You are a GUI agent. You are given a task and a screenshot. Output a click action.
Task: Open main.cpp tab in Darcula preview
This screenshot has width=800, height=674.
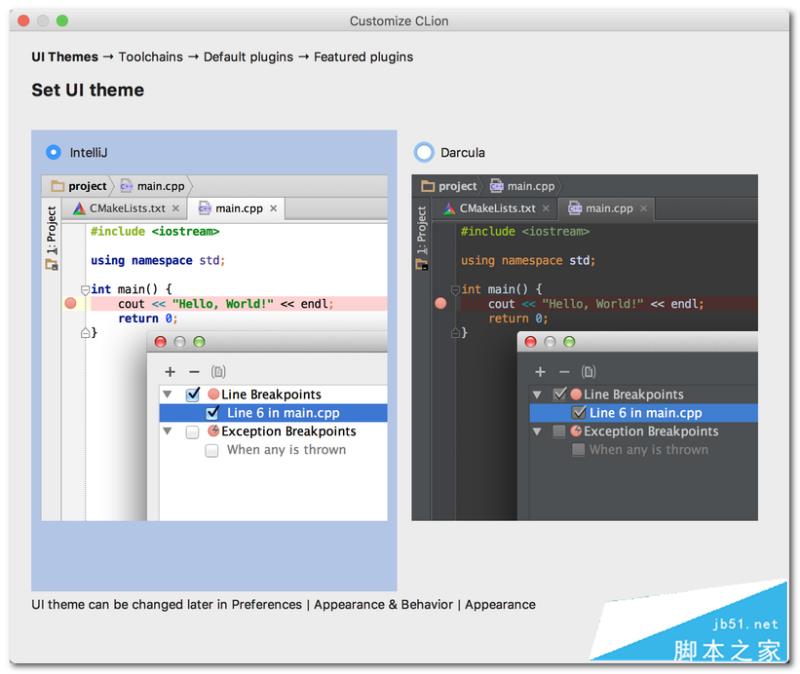(606, 208)
